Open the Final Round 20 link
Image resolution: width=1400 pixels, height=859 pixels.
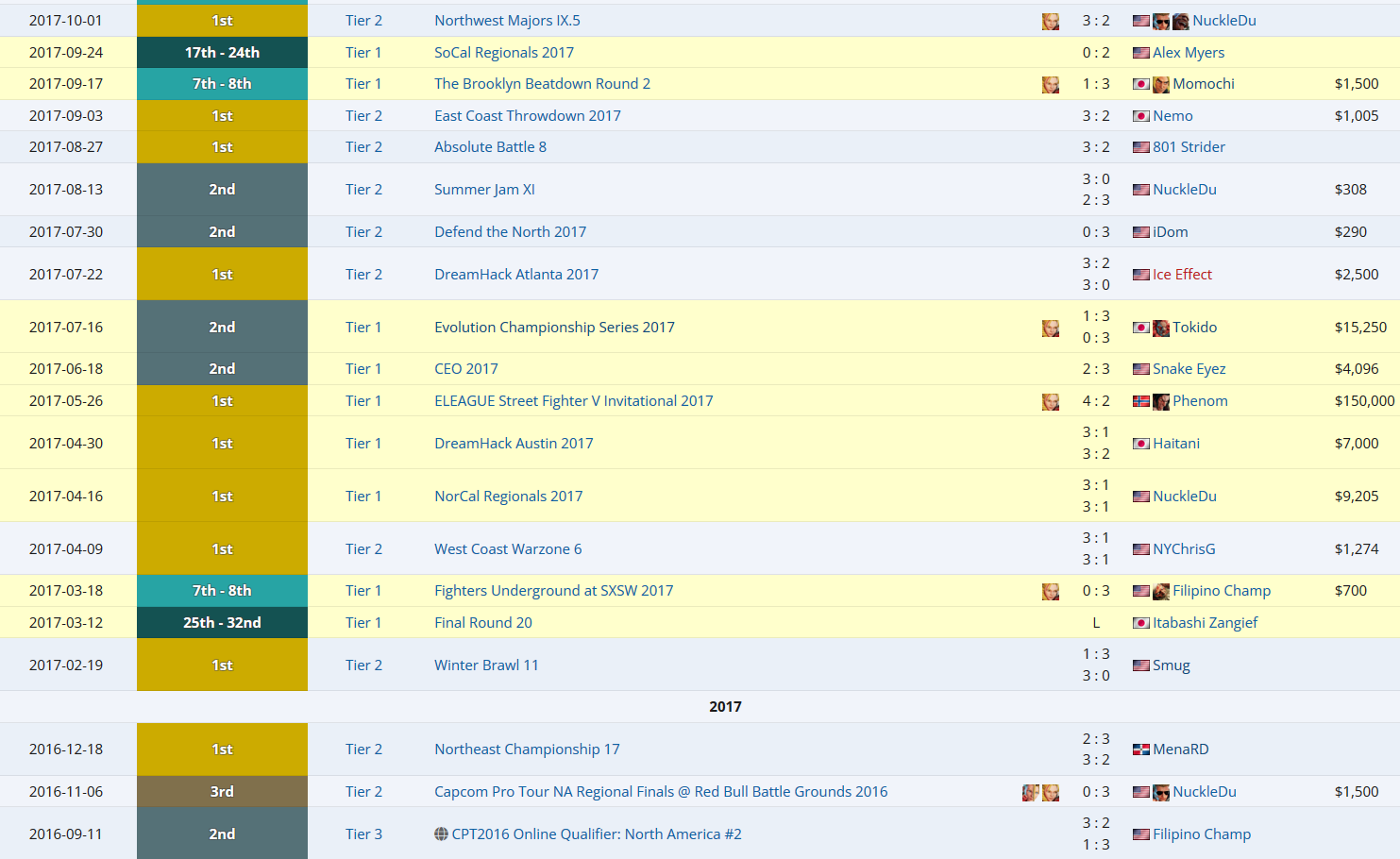point(483,623)
